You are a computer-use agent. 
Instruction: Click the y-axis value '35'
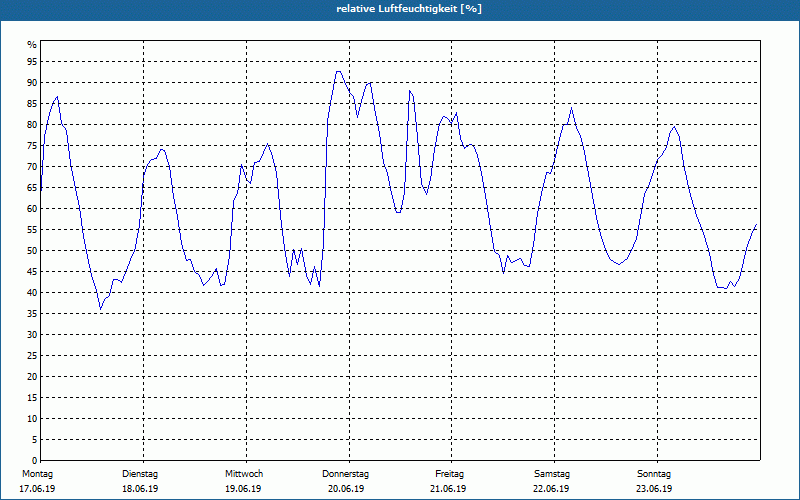32,314
